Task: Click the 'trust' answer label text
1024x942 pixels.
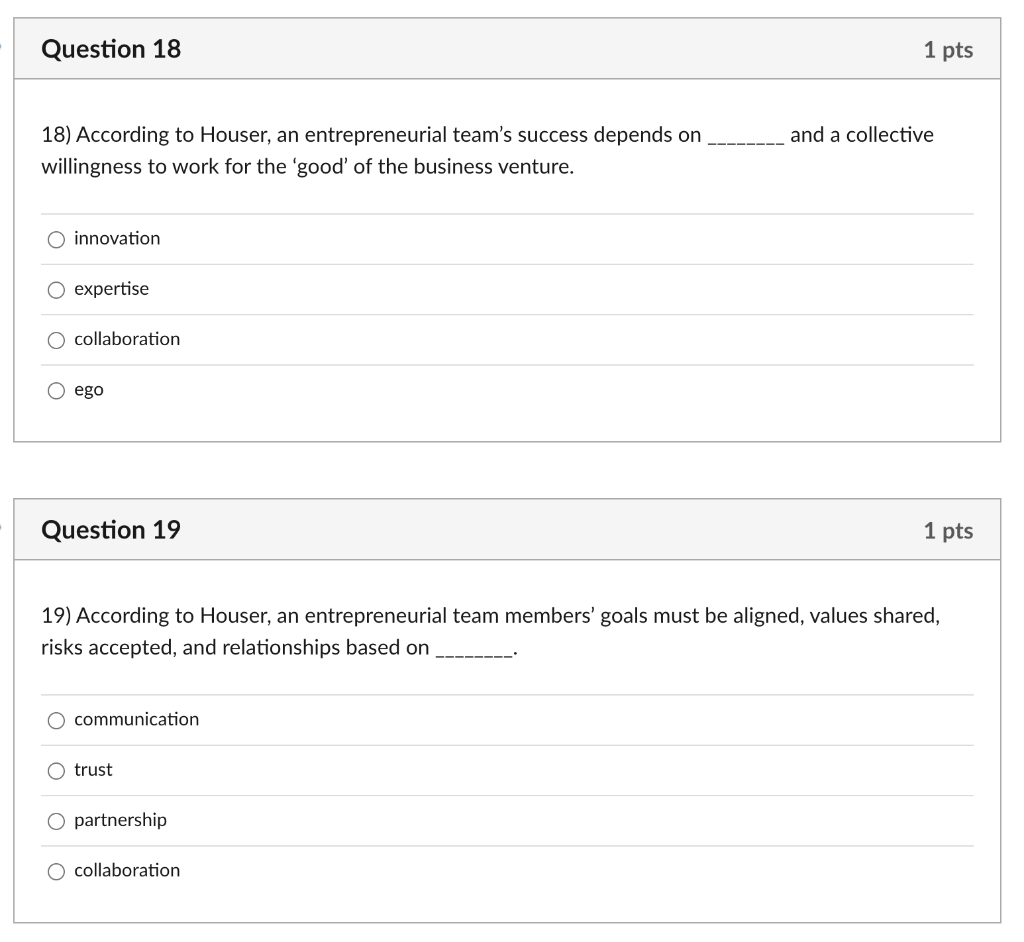Action: [94, 770]
